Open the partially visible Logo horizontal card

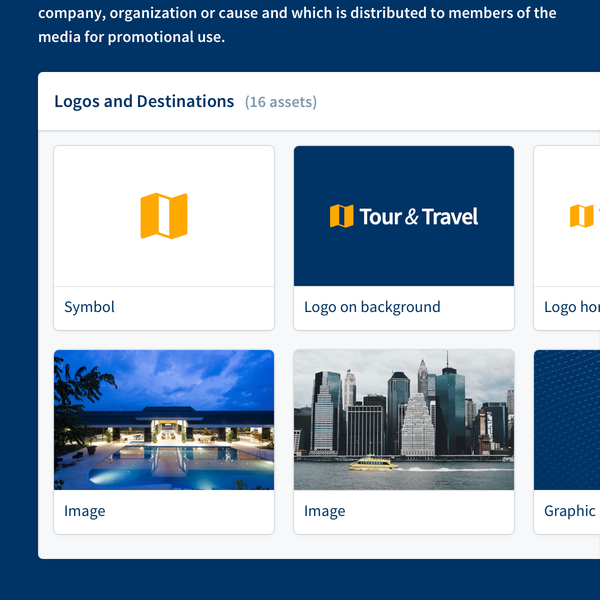tap(567, 238)
